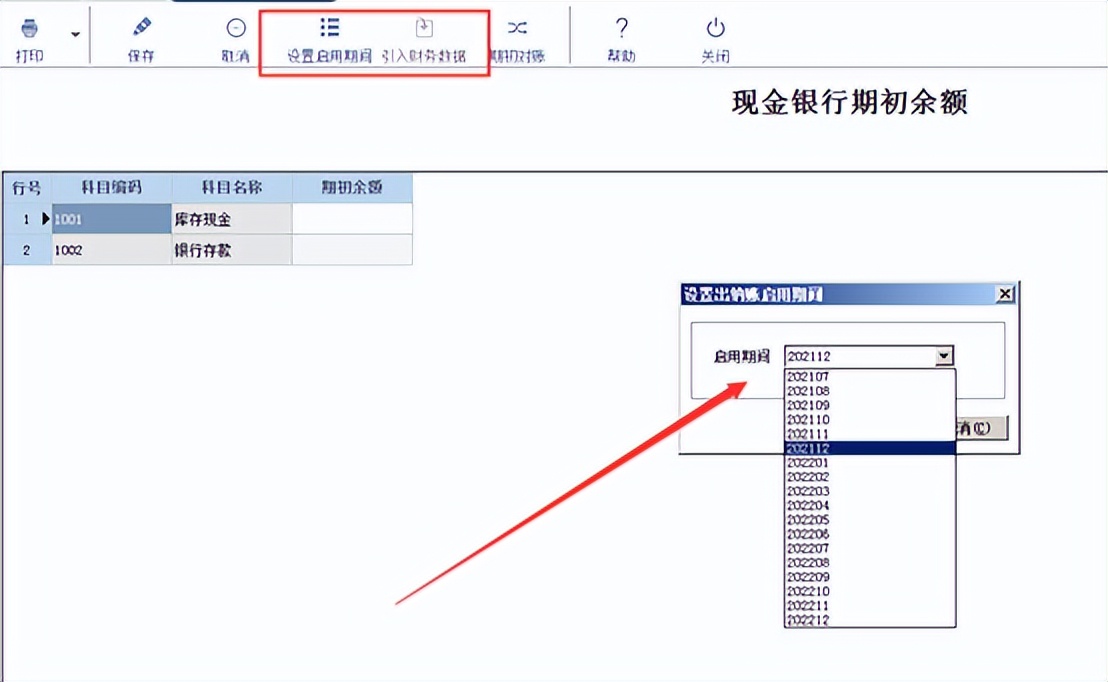
Task: Click the 科目编码 column header
Action: click(112, 187)
